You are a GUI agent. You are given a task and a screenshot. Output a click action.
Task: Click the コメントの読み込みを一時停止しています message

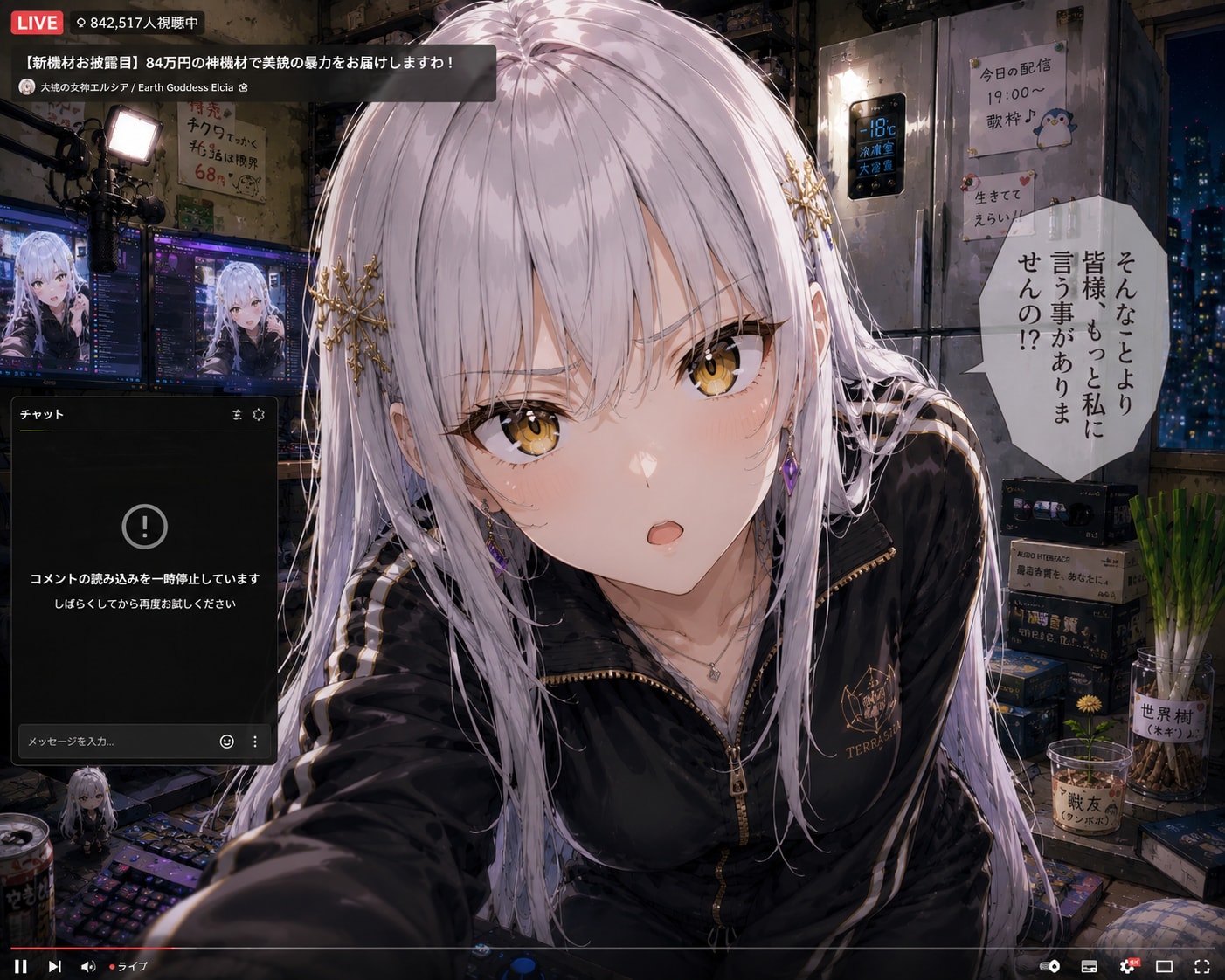tap(144, 578)
